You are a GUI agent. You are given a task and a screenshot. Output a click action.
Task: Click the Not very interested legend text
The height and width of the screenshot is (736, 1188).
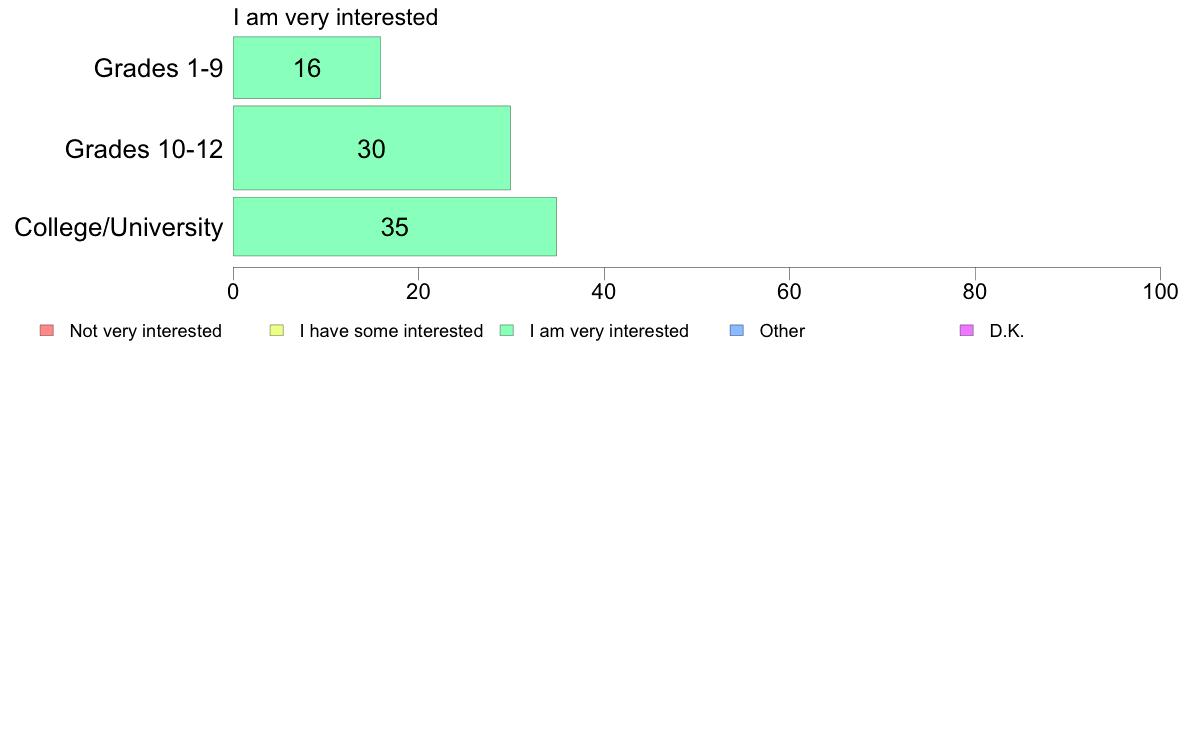coord(145,331)
